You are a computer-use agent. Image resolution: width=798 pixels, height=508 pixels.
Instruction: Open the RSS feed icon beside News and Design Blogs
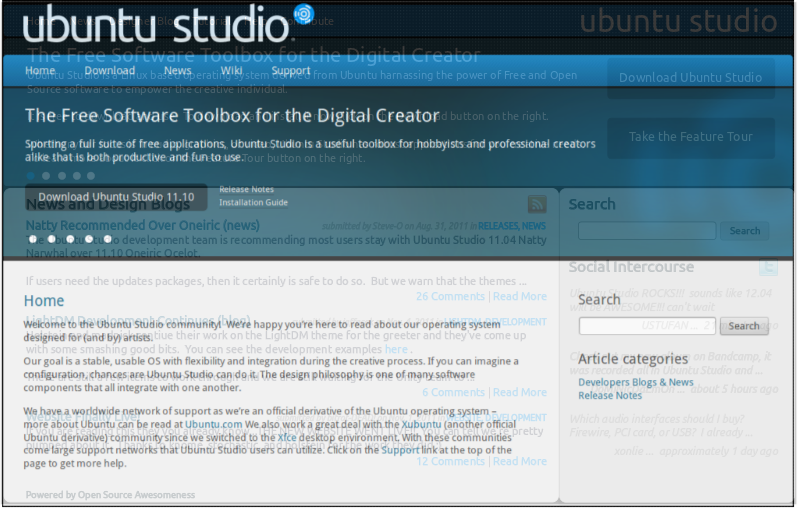[537, 204]
